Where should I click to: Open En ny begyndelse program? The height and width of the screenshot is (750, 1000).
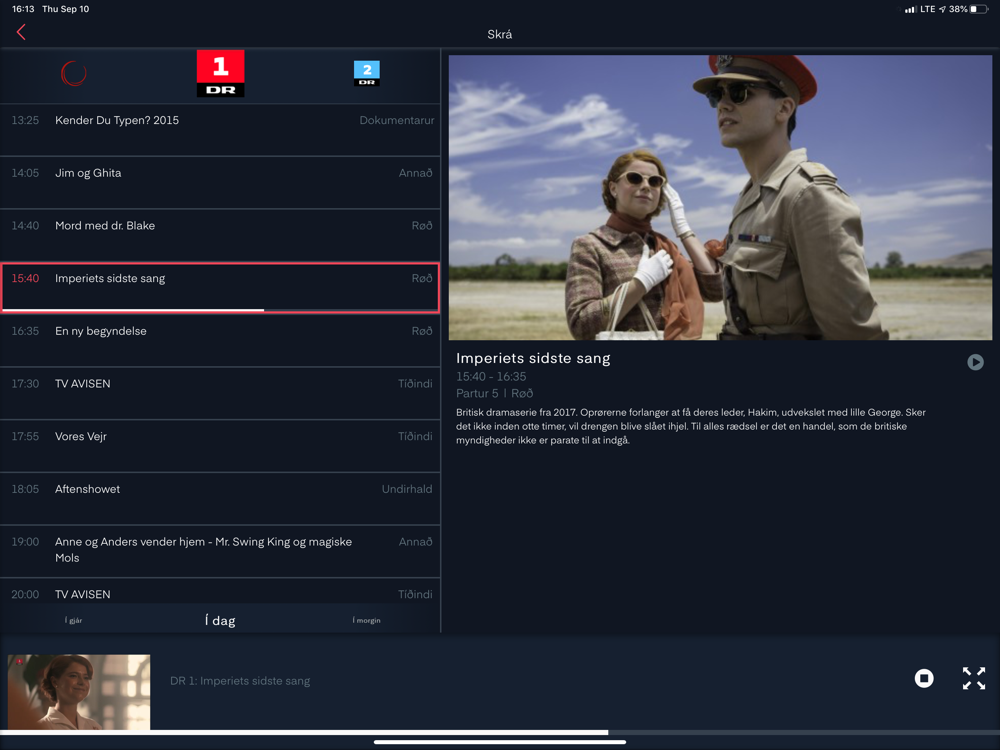pos(220,341)
